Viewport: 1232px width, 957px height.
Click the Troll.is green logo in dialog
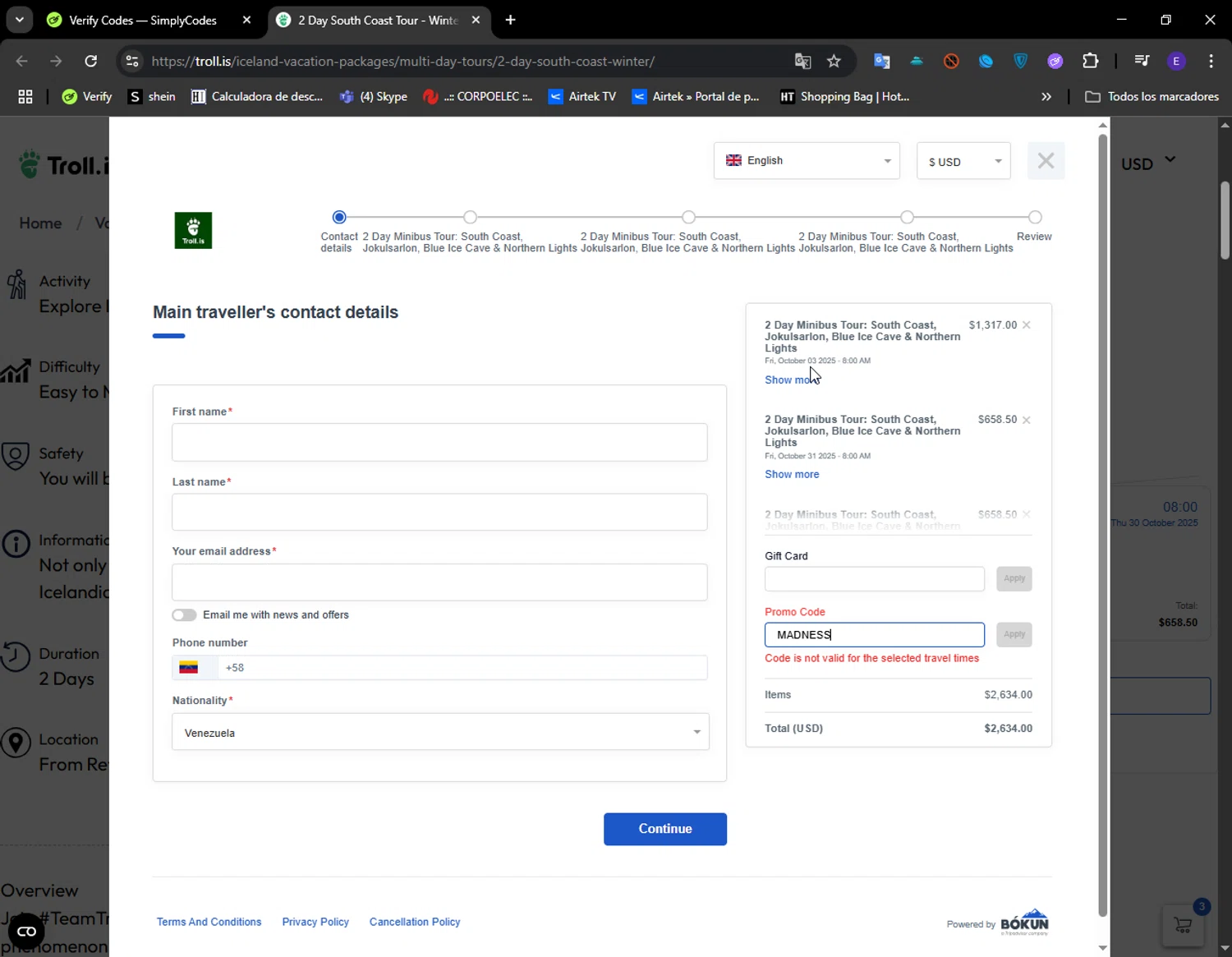(x=193, y=231)
